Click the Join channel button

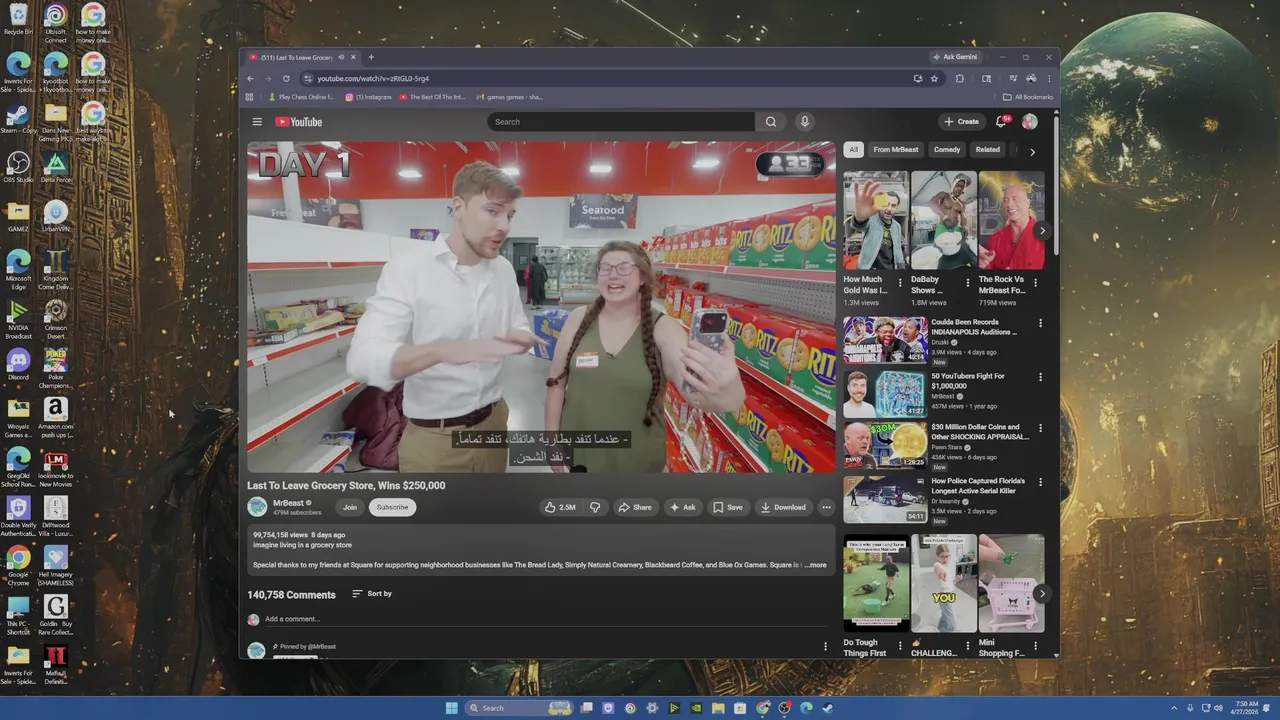pos(350,507)
